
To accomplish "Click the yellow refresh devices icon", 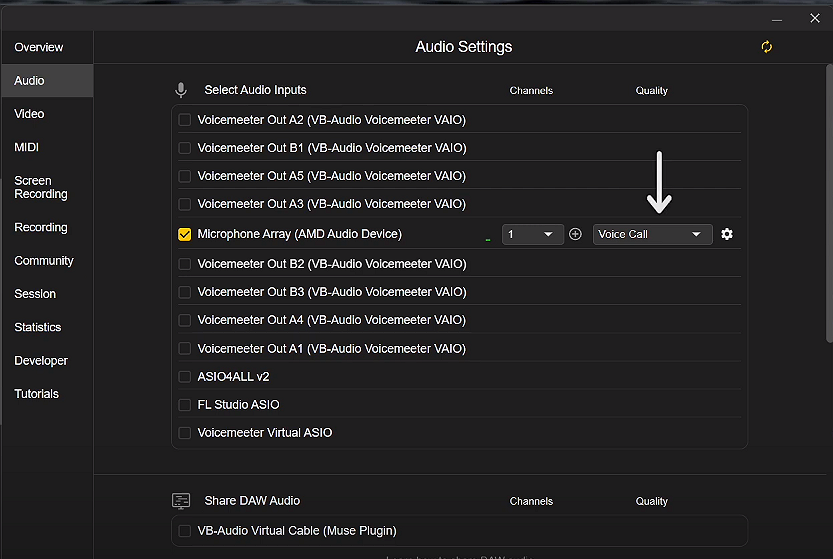I will [766, 47].
